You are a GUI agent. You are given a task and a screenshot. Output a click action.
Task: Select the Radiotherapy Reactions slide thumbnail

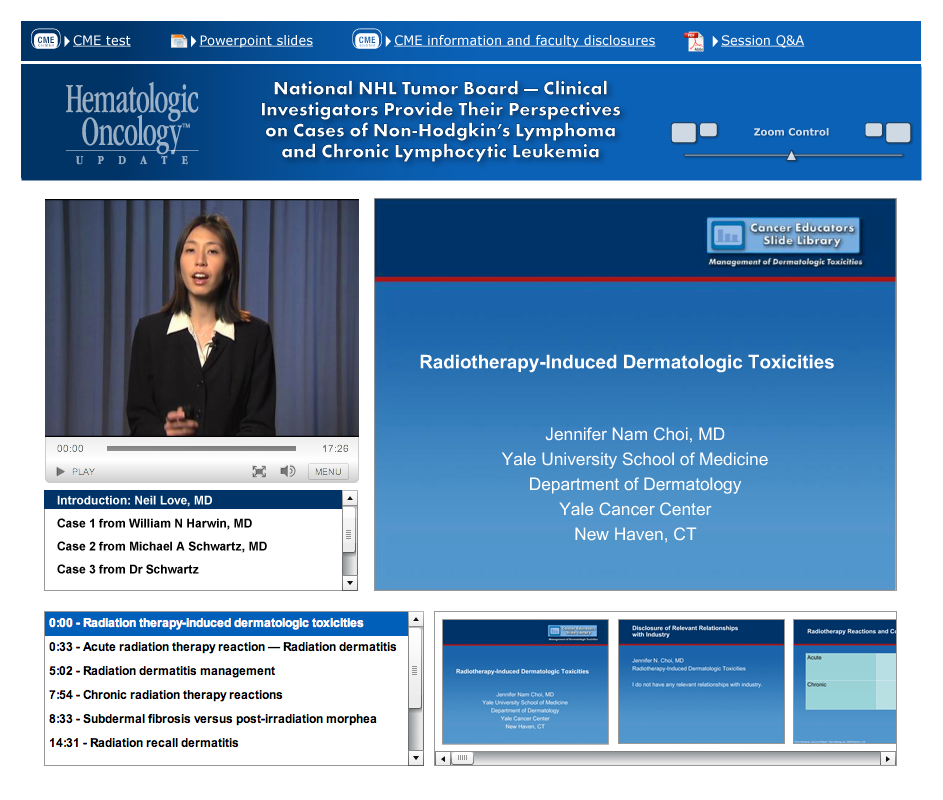click(x=845, y=682)
